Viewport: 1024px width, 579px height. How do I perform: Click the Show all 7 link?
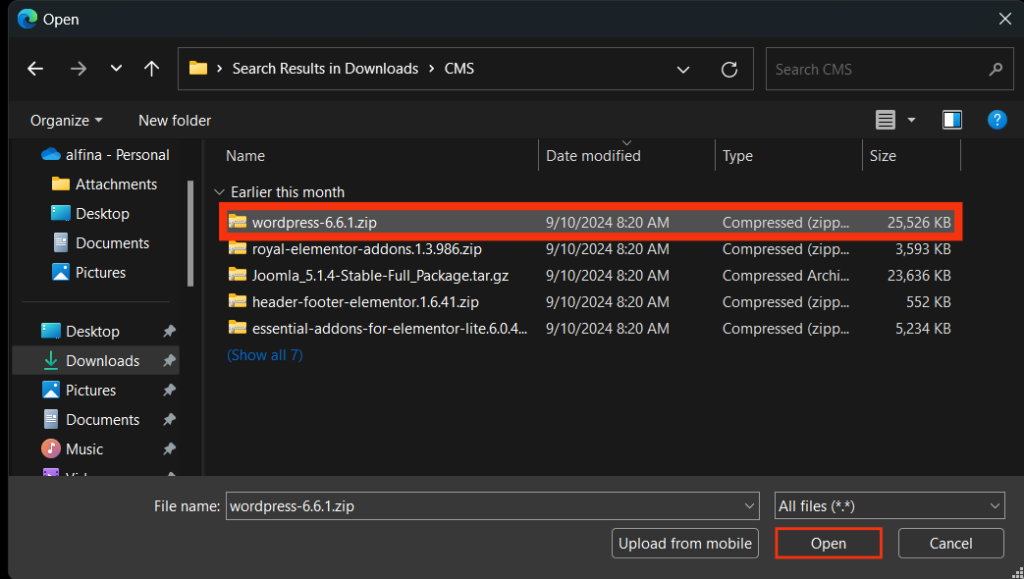pos(264,355)
